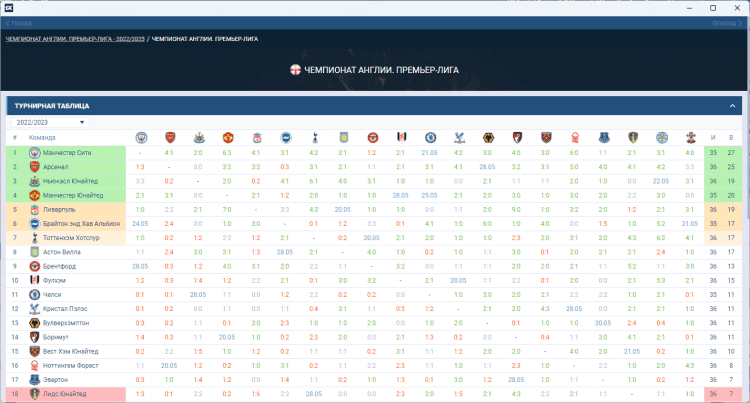Click crest beside Эвертон row name

point(34,380)
